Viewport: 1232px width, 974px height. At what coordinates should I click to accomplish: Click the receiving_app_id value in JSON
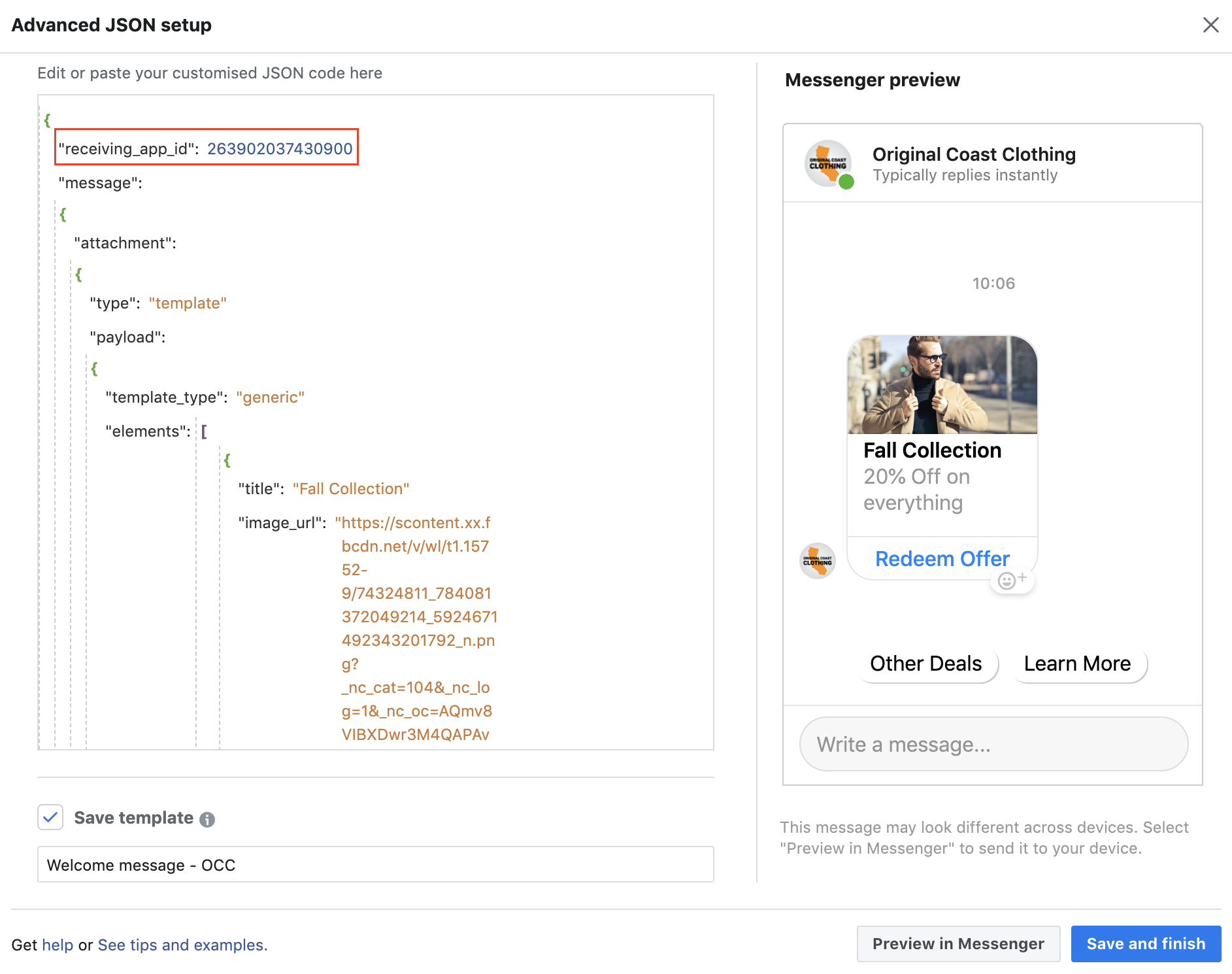click(x=280, y=149)
